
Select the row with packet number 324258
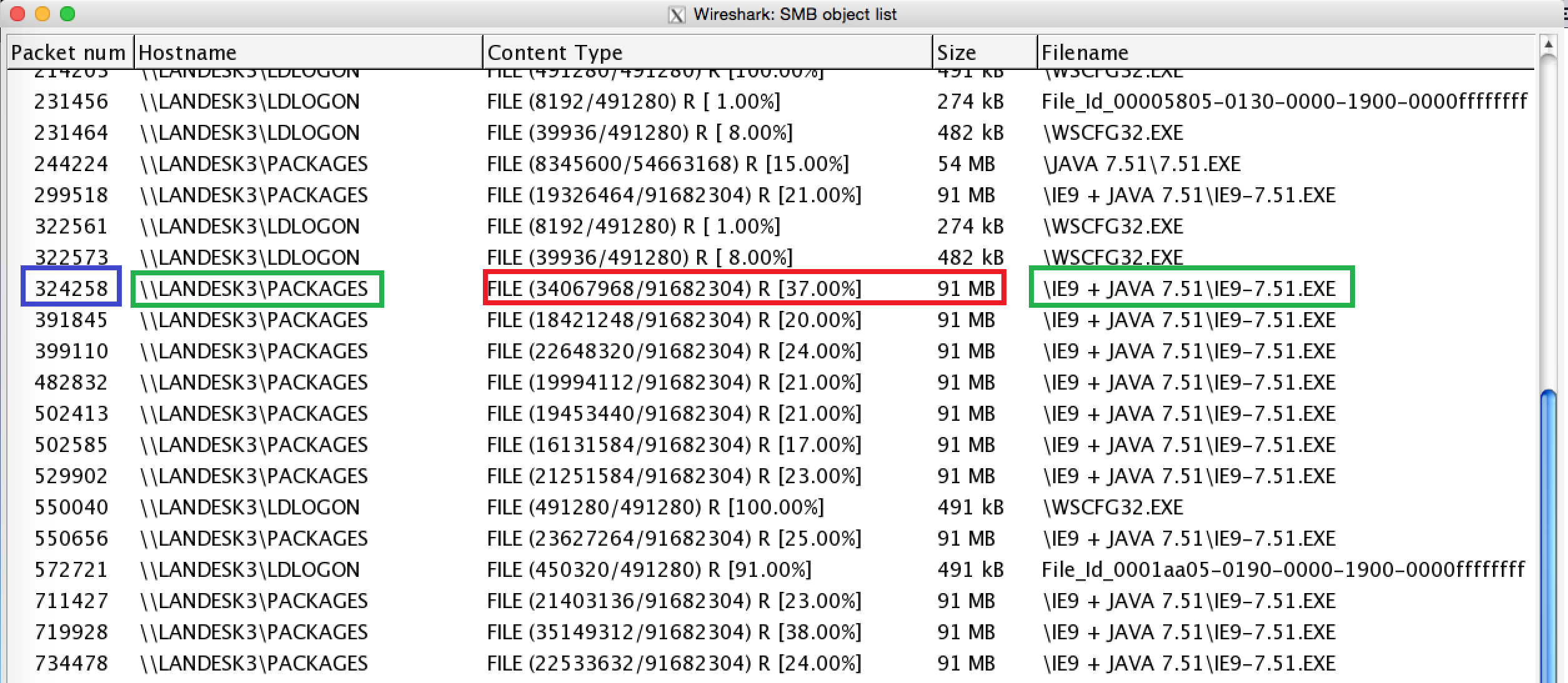pos(71,288)
